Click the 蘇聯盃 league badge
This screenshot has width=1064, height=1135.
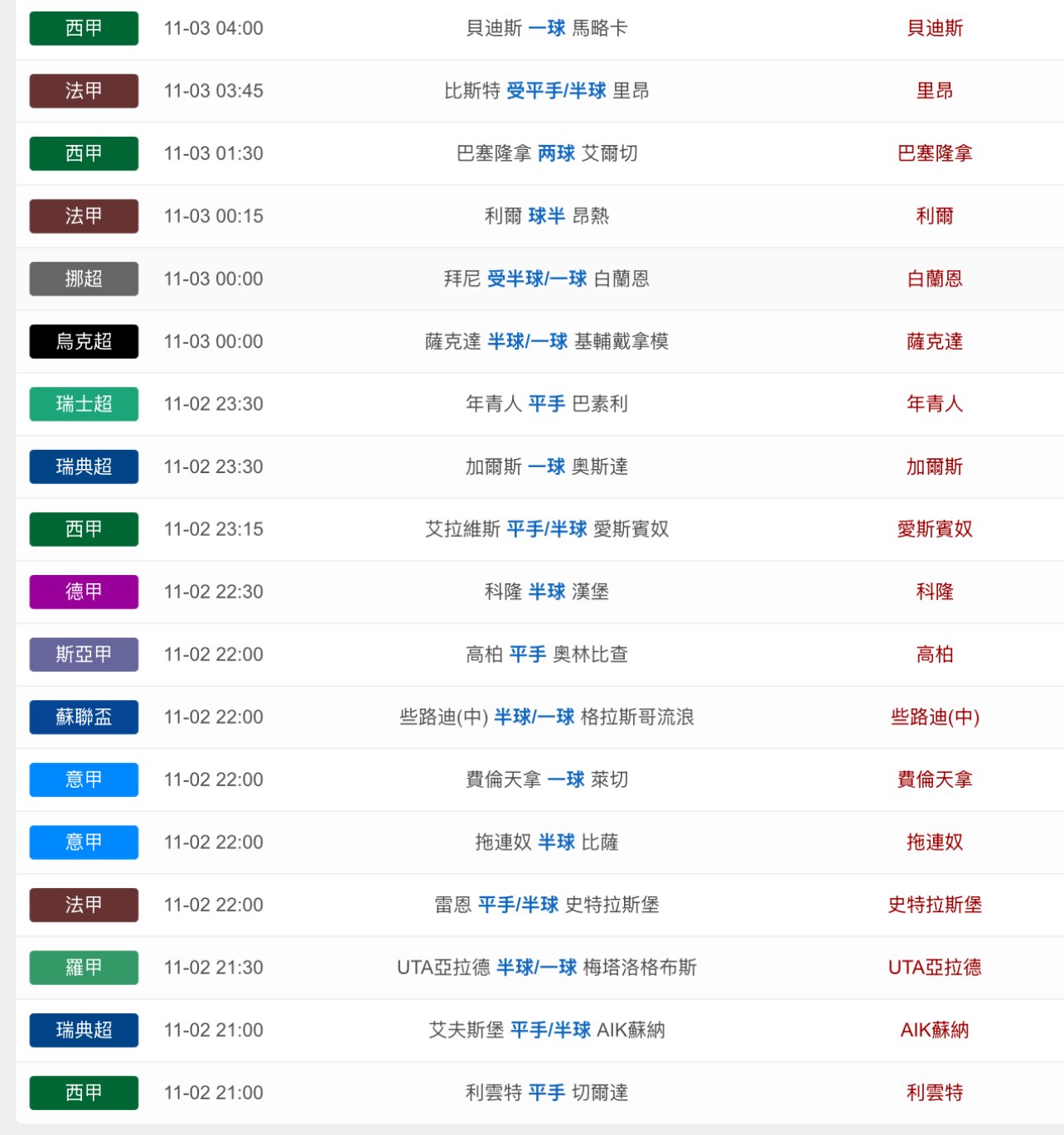[84, 717]
